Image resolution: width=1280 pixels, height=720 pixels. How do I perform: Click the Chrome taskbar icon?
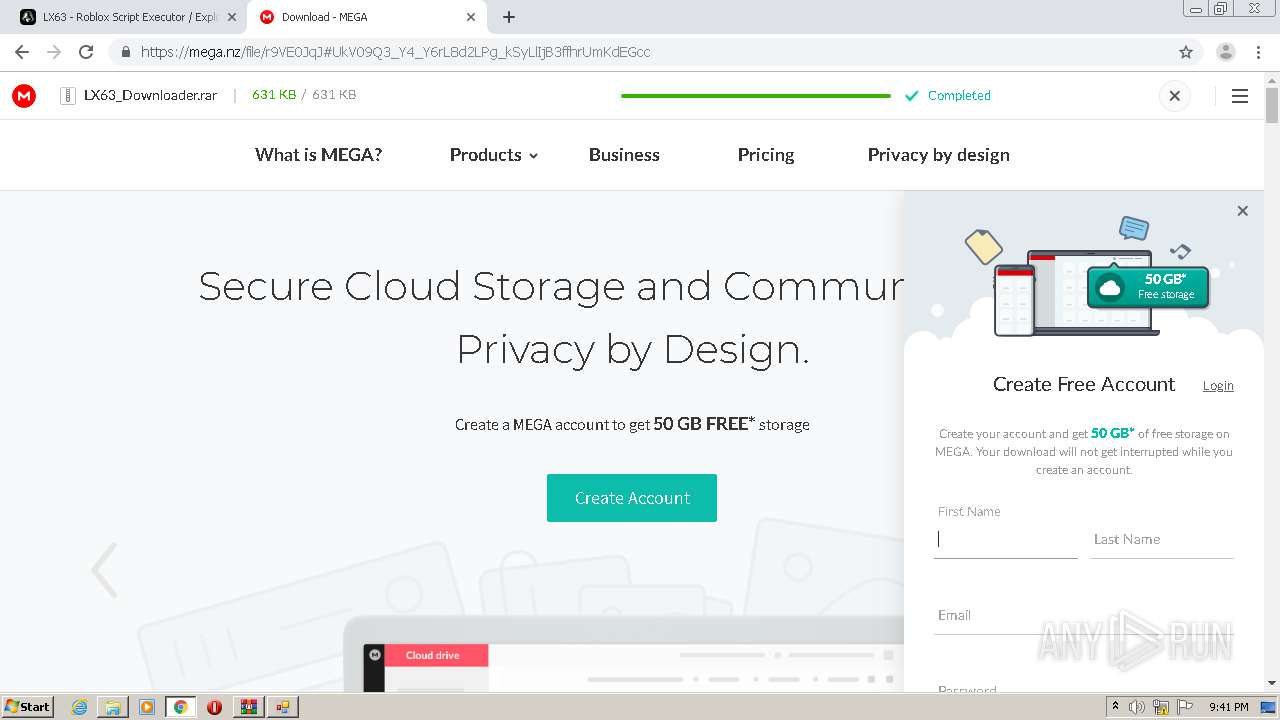click(x=180, y=707)
